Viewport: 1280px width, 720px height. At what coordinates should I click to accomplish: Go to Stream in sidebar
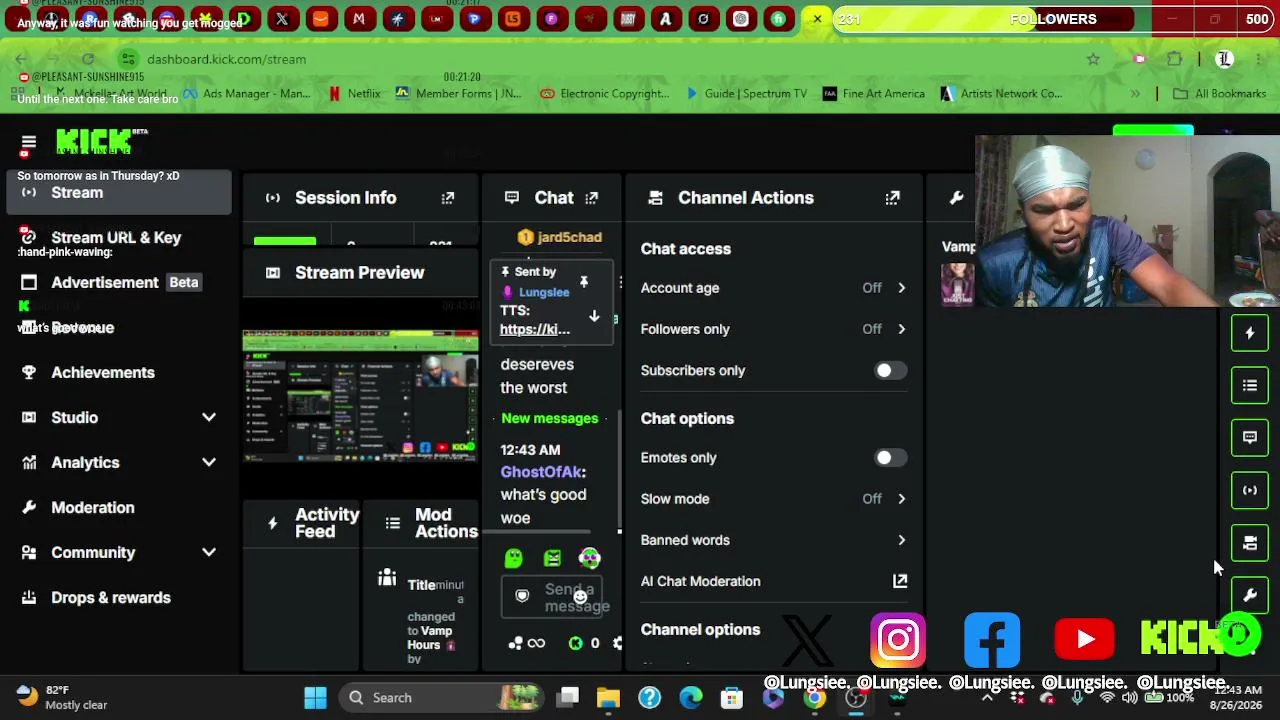[119, 193]
